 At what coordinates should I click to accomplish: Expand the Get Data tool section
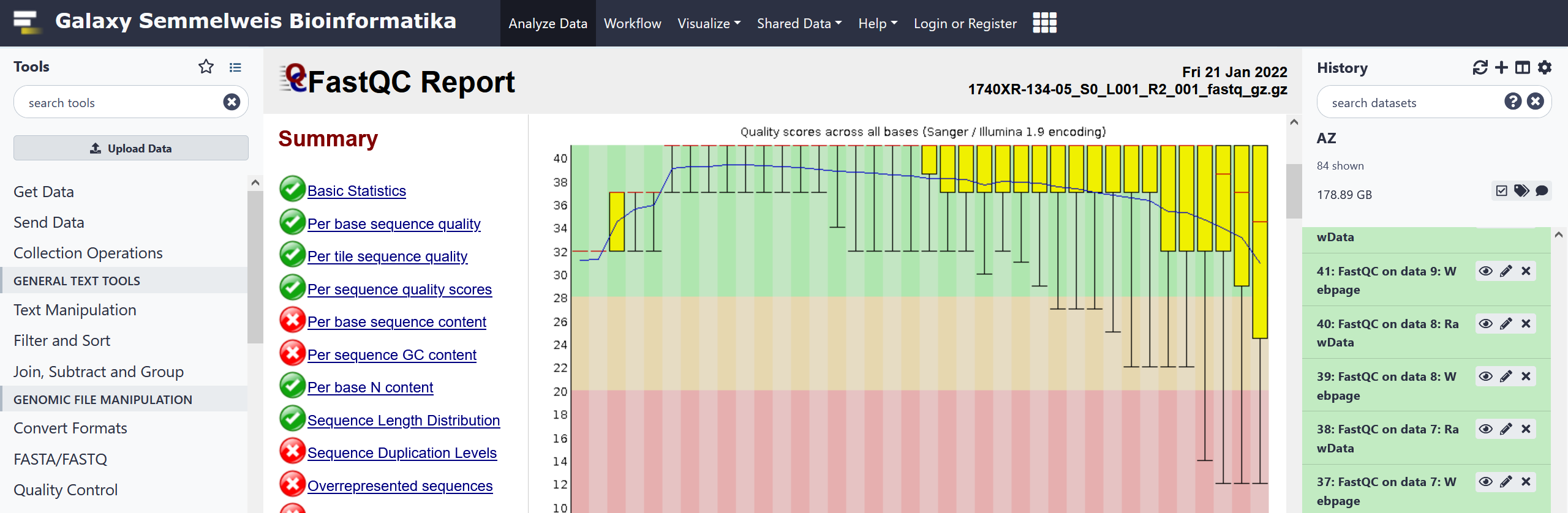tap(43, 192)
